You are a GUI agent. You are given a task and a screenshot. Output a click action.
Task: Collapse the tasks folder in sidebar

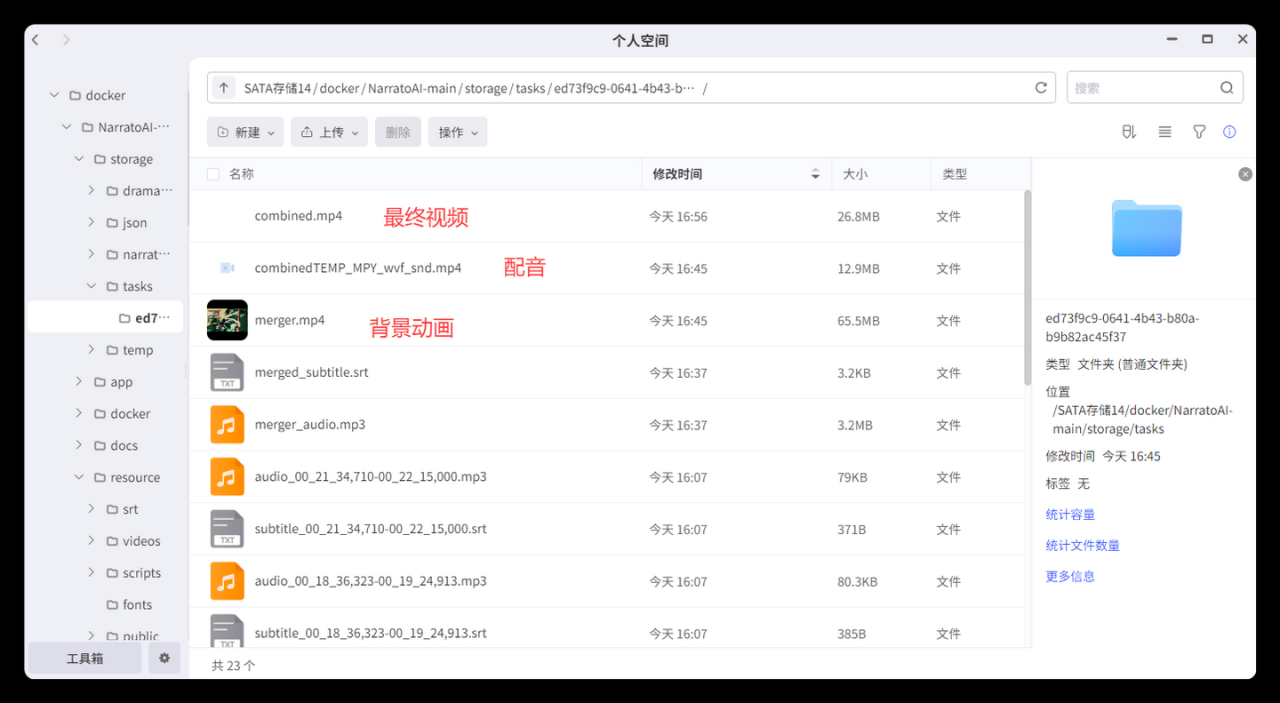tap(91, 286)
